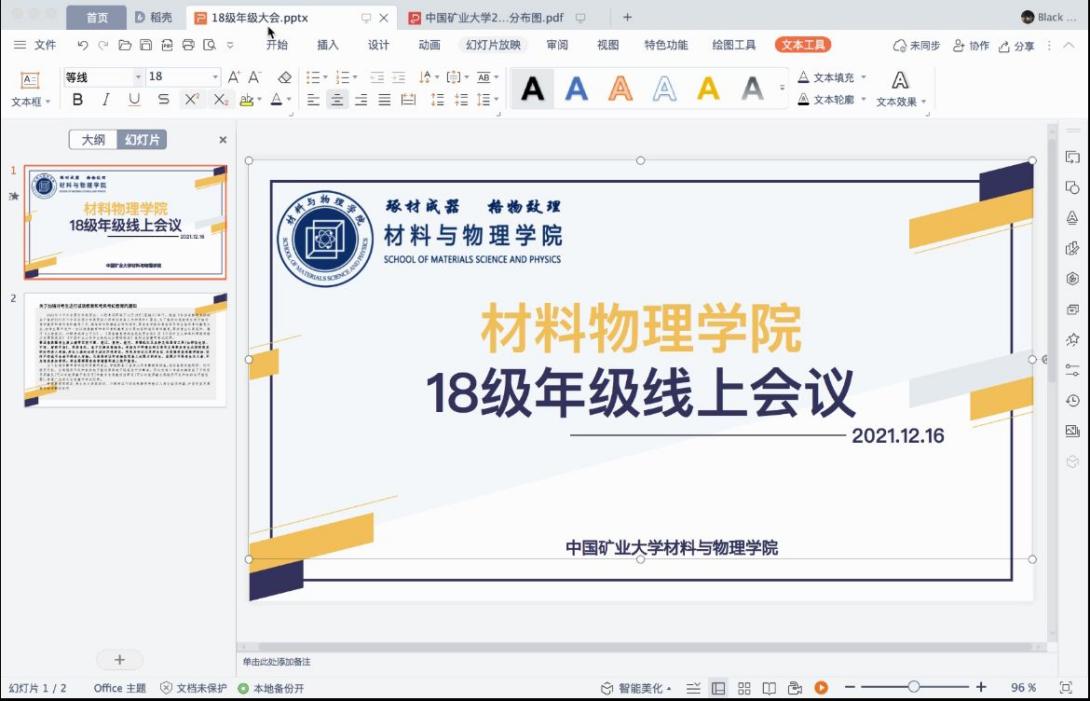This screenshot has width=1090, height=701.
Task: Click the zoom slider handle
Action: tap(914, 687)
